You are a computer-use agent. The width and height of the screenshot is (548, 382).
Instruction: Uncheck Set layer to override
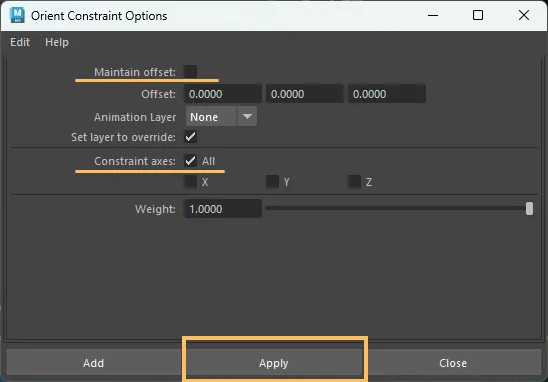(x=190, y=137)
